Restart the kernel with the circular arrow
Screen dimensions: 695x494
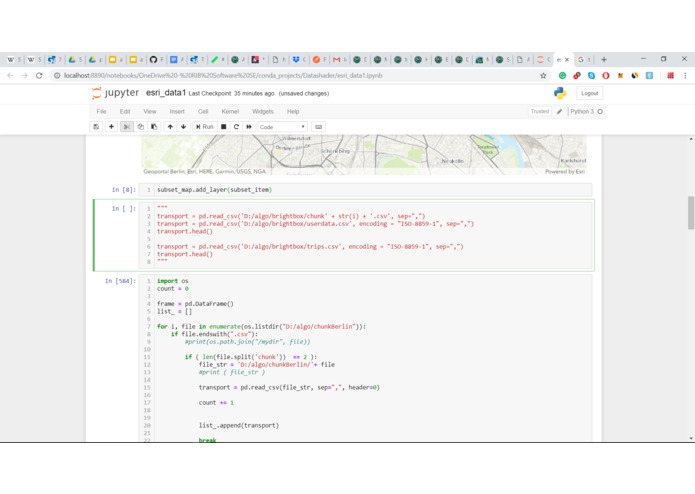point(236,127)
